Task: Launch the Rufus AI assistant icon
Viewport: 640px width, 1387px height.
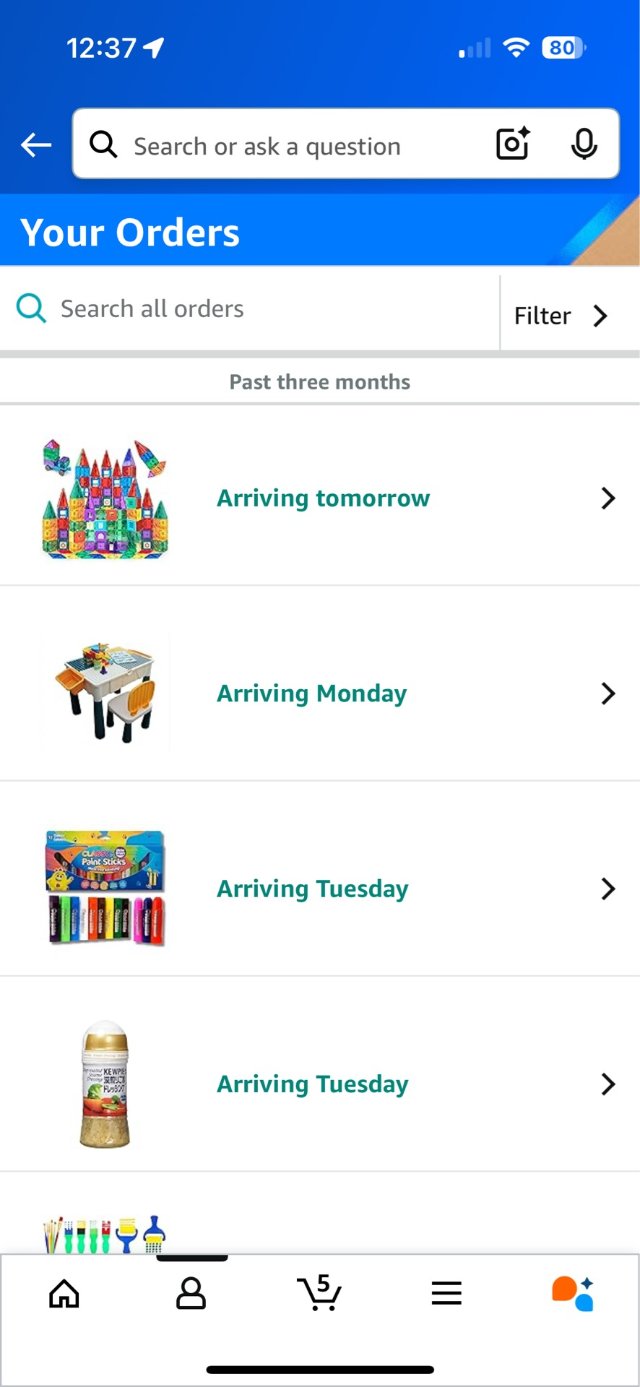Action: pyautogui.click(x=573, y=1293)
